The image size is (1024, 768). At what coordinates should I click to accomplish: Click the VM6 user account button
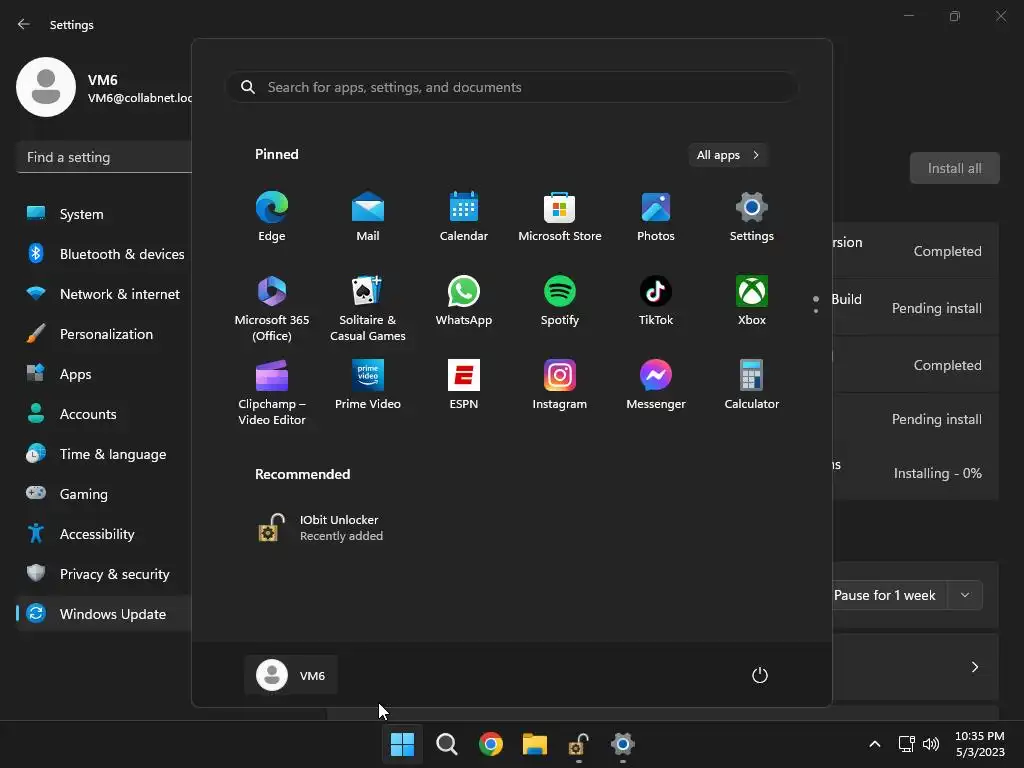291,675
